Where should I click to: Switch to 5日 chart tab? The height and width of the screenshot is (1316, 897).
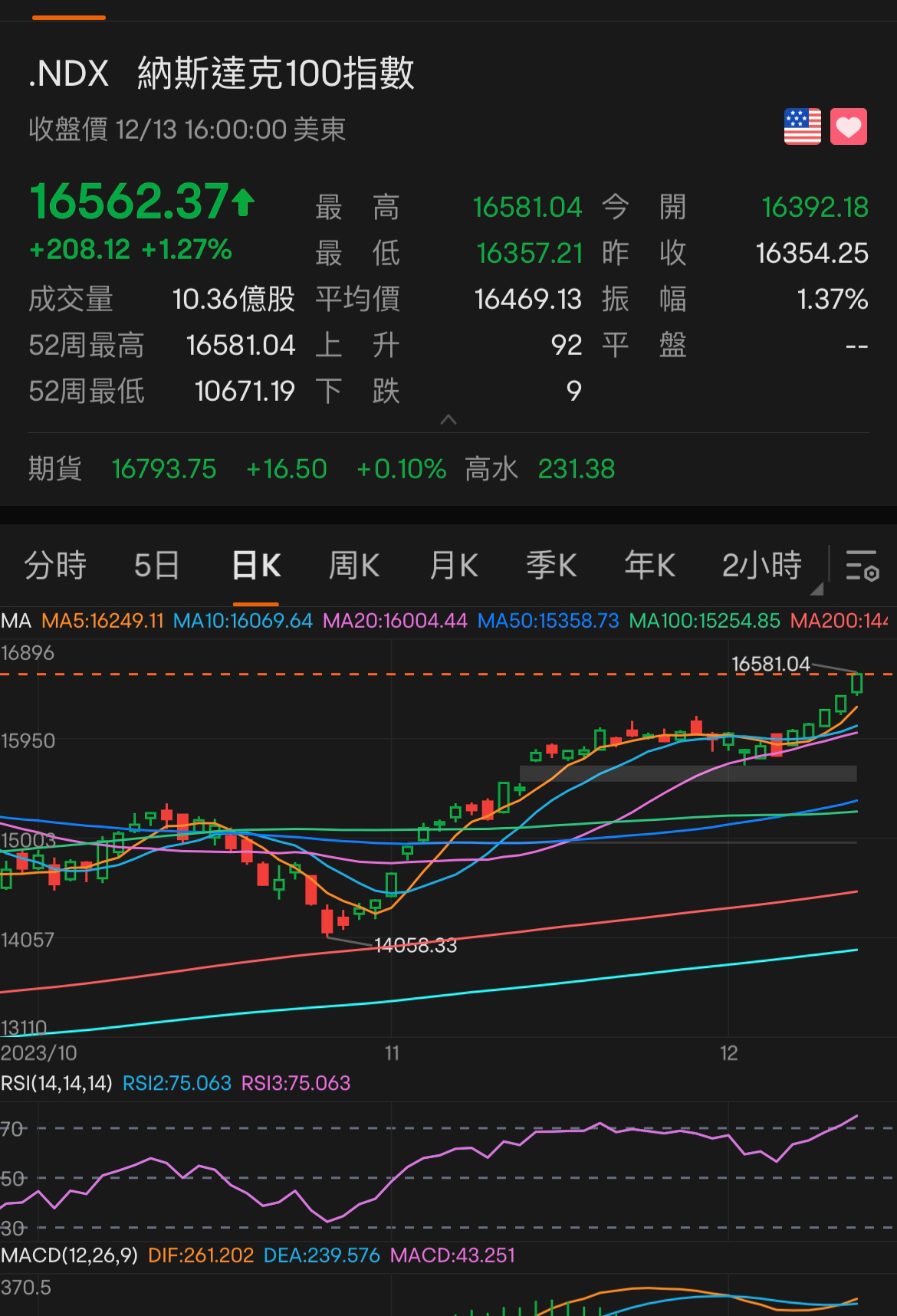point(156,566)
